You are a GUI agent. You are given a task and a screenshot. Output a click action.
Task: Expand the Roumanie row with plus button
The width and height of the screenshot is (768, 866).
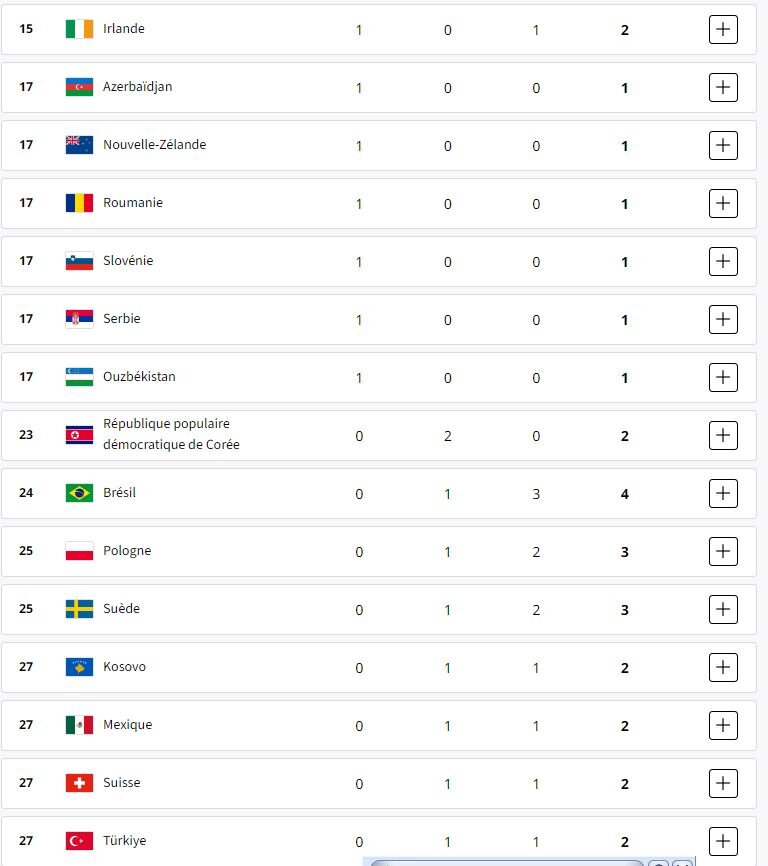723,204
